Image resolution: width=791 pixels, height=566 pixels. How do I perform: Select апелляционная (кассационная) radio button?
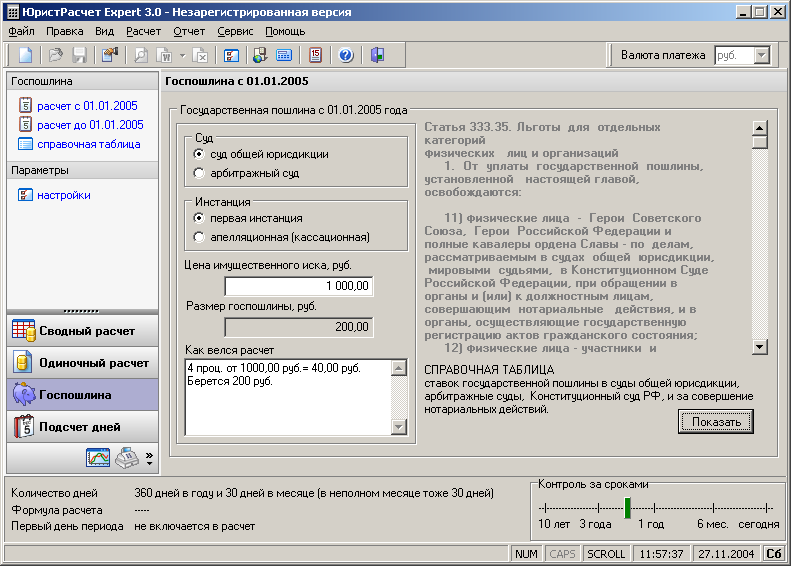[x=199, y=237]
